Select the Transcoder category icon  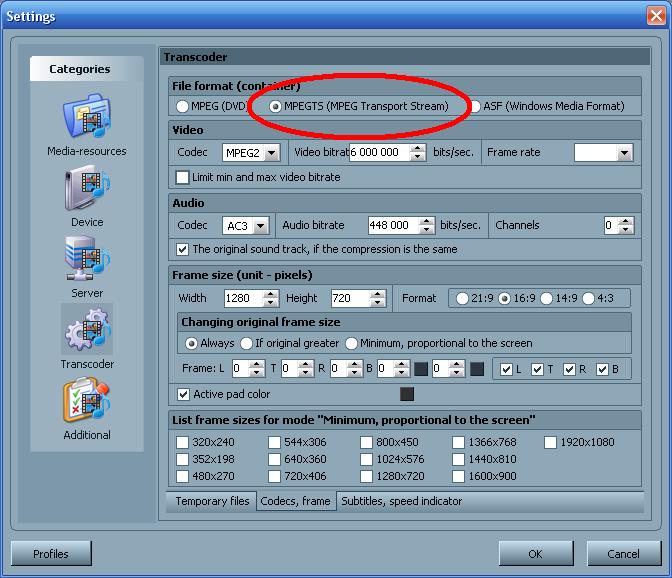coord(87,329)
